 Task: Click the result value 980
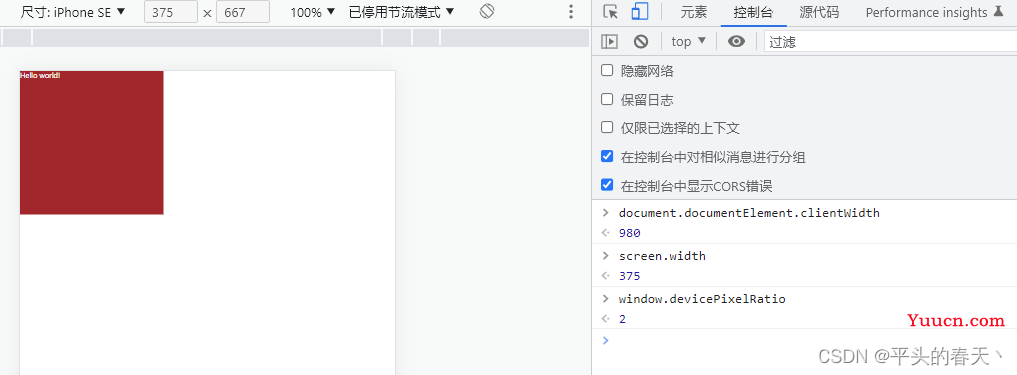pos(630,233)
